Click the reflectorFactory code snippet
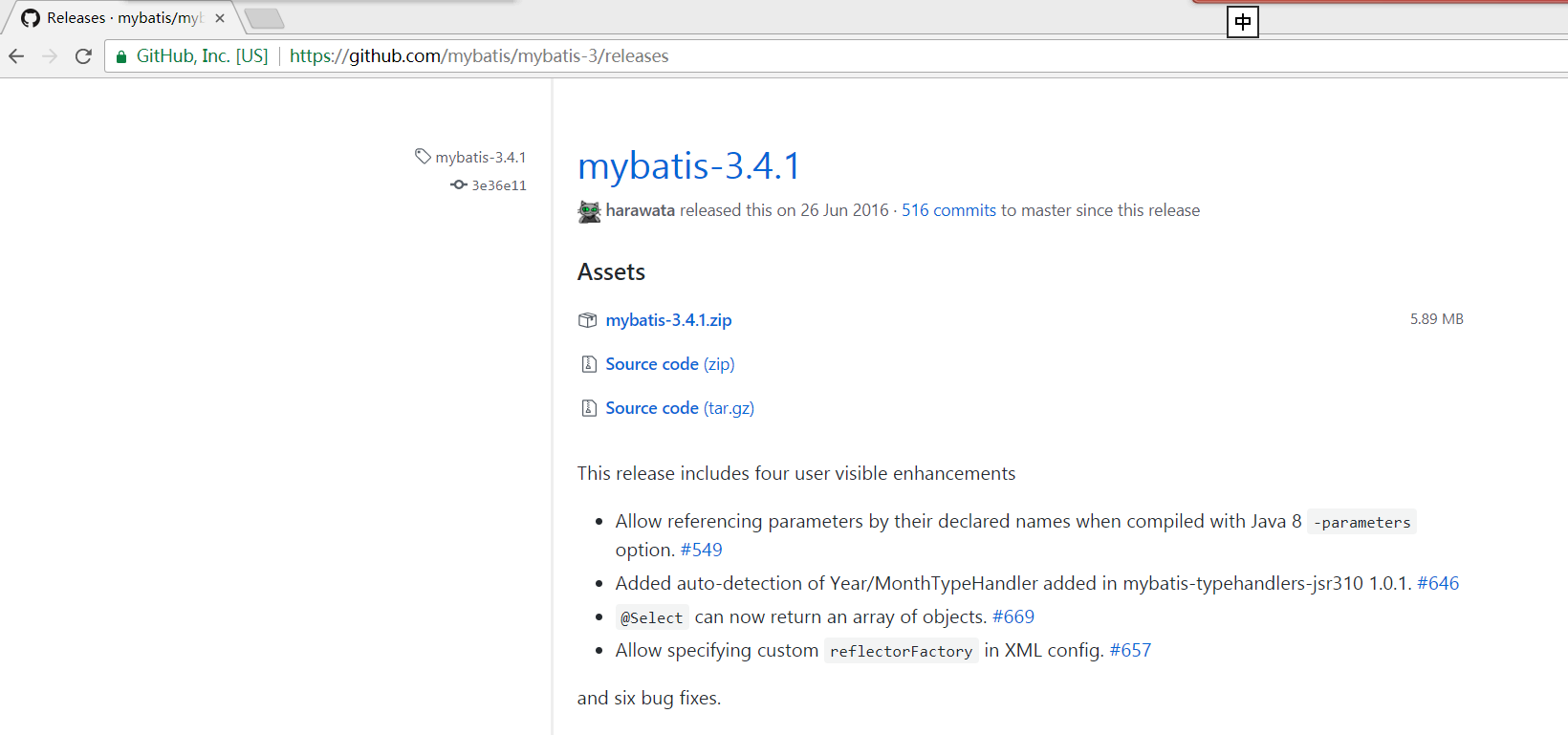The width and height of the screenshot is (1568, 735). 901,651
